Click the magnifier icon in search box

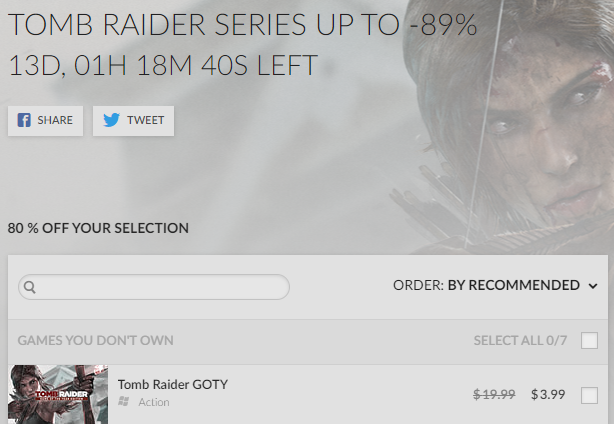[x=30, y=287]
